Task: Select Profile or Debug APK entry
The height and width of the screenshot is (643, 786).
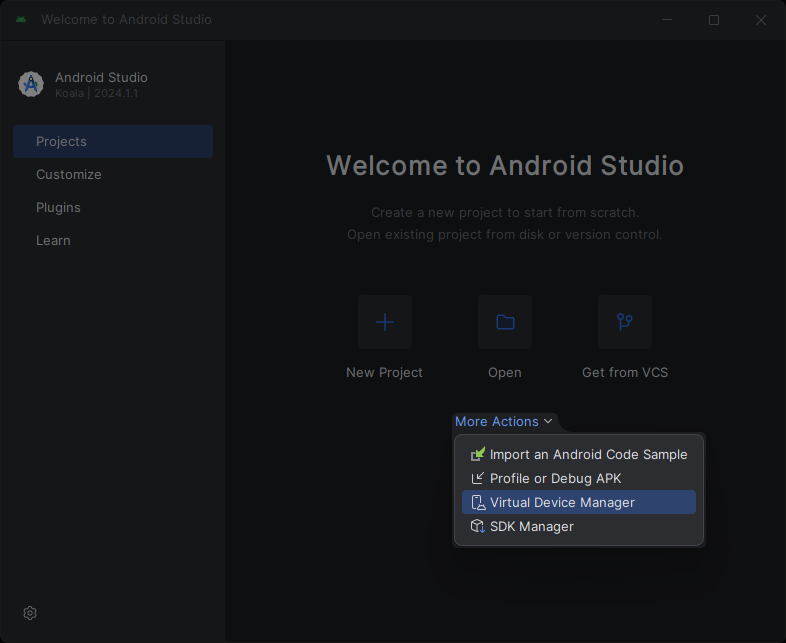Action: point(578,478)
